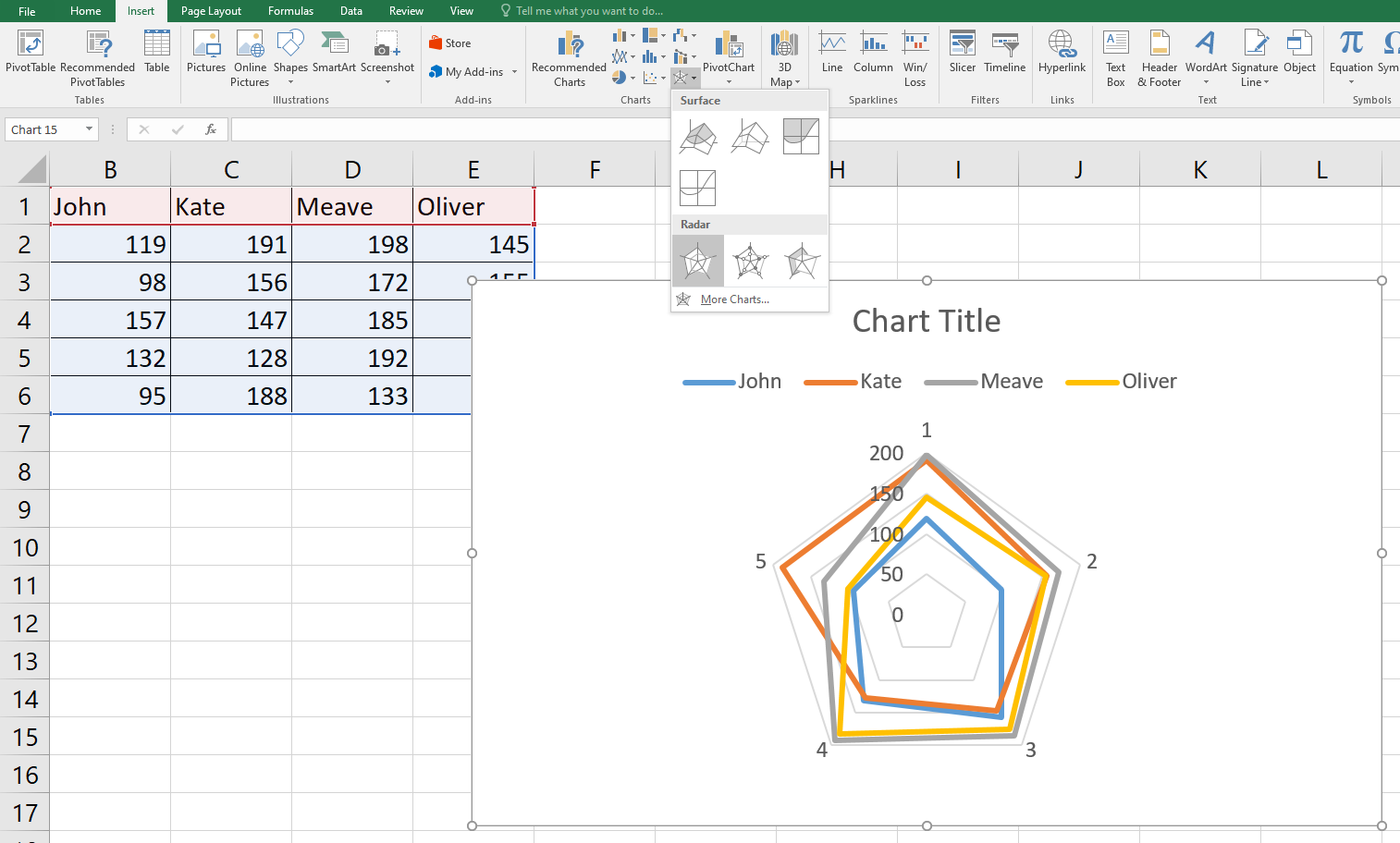The width and height of the screenshot is (1400, 843).
Task: Open the Formulas ribbon tab
Action: tap(290, 11)
